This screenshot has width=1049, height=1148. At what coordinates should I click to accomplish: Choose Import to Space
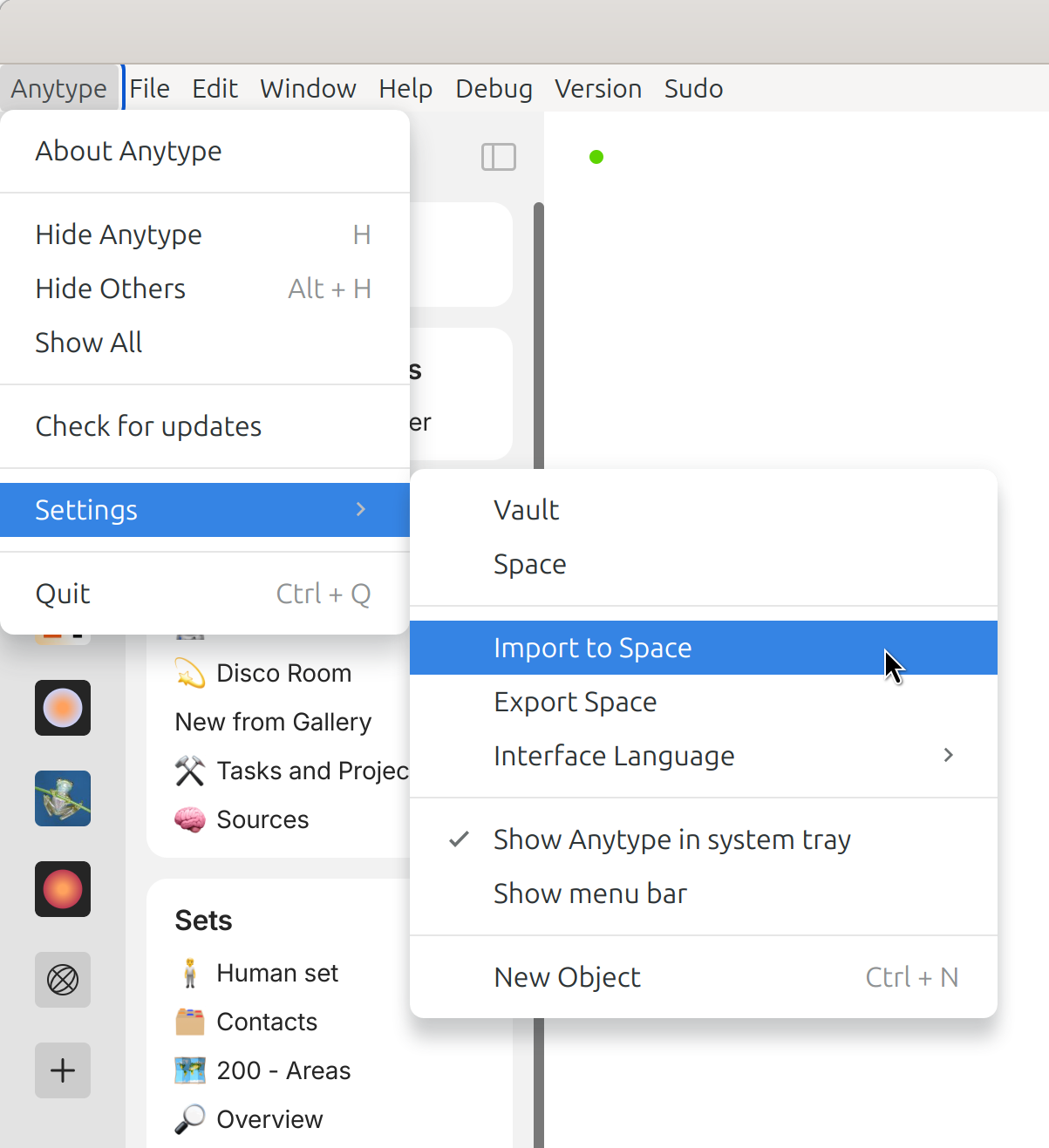point(592,648)
